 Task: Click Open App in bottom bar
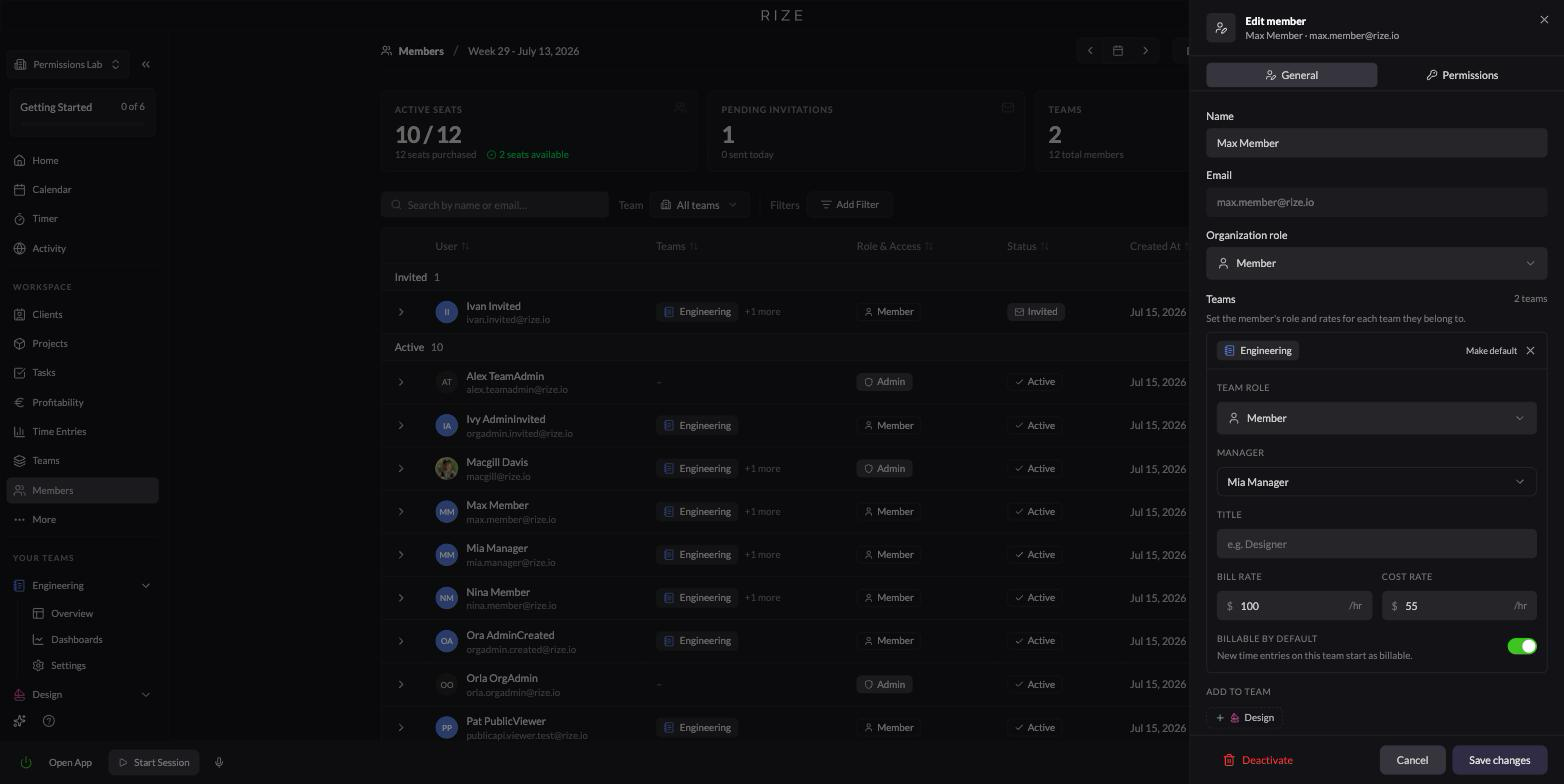point(70,762)
